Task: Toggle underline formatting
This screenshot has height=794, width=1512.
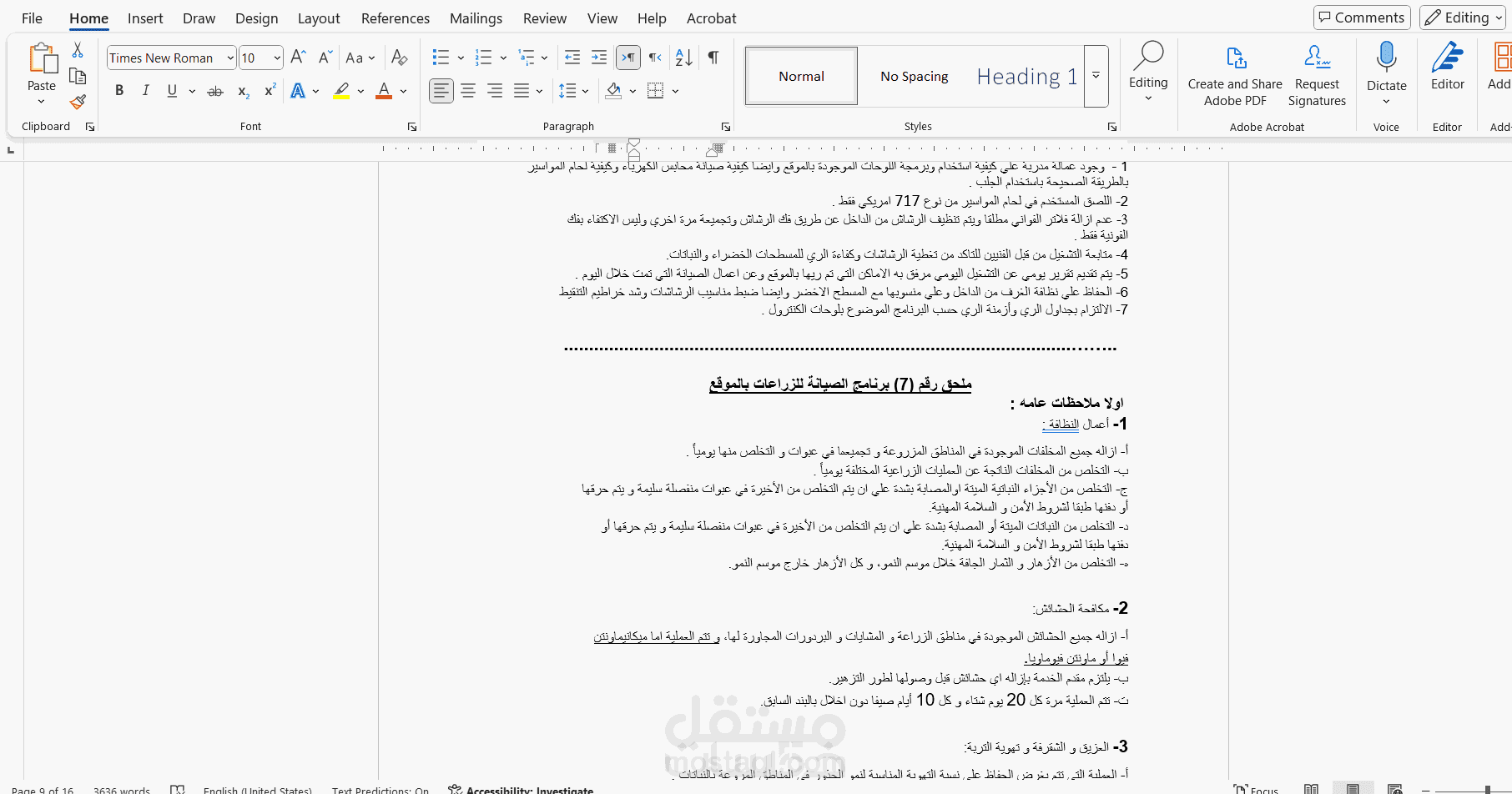Action: pos(172,91)
